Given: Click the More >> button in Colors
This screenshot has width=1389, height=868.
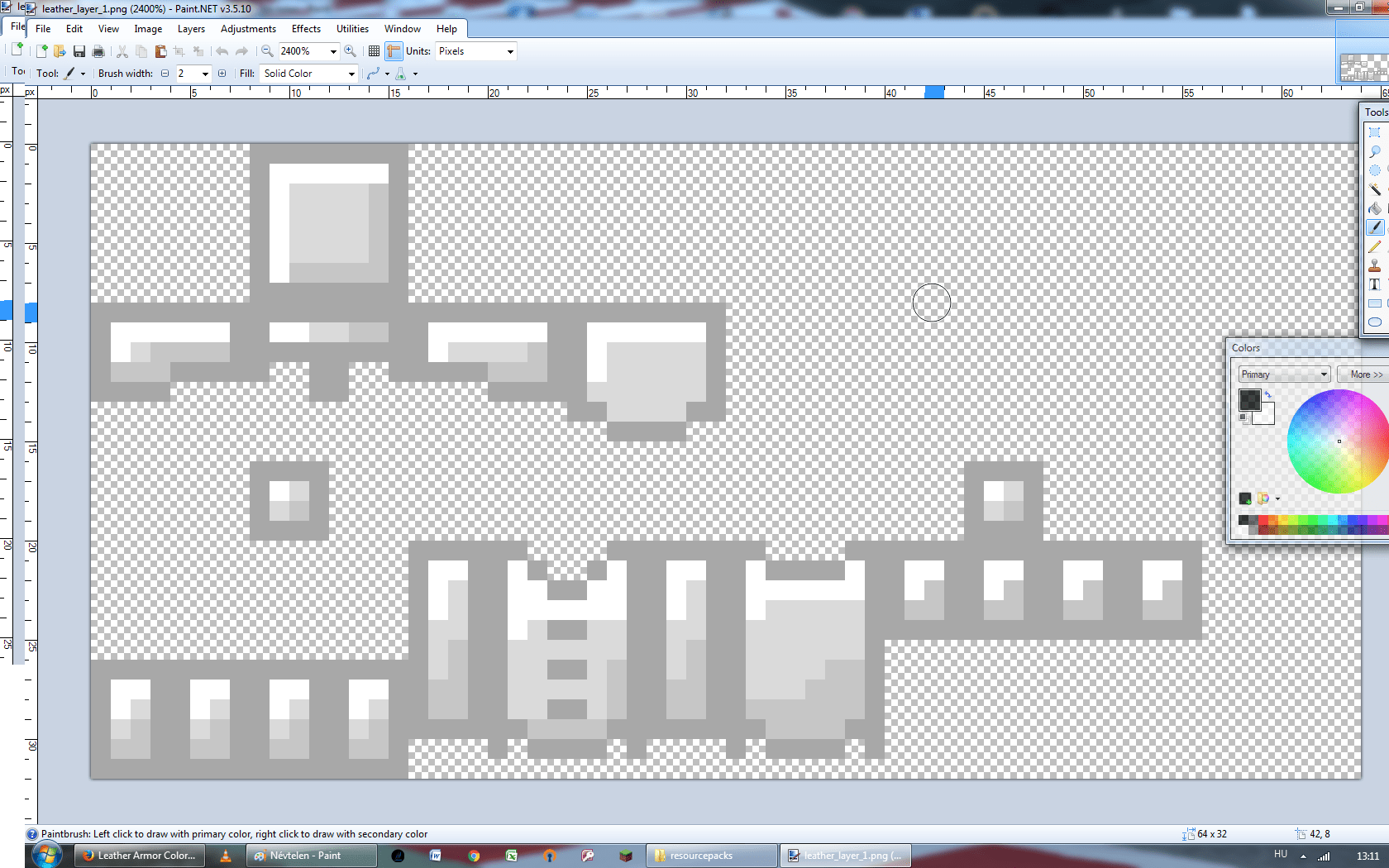Looking at the screenshot, I should pos(1363,374).
